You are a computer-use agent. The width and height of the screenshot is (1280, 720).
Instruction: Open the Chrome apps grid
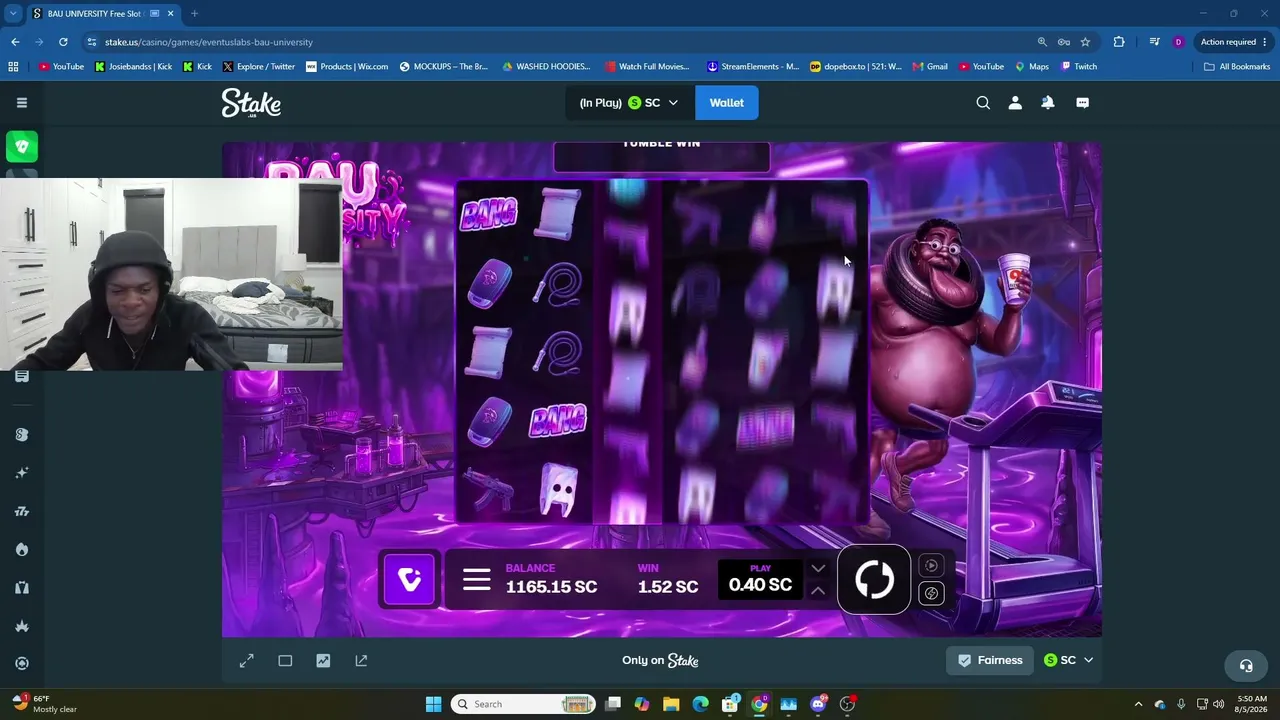coord(13,67)
